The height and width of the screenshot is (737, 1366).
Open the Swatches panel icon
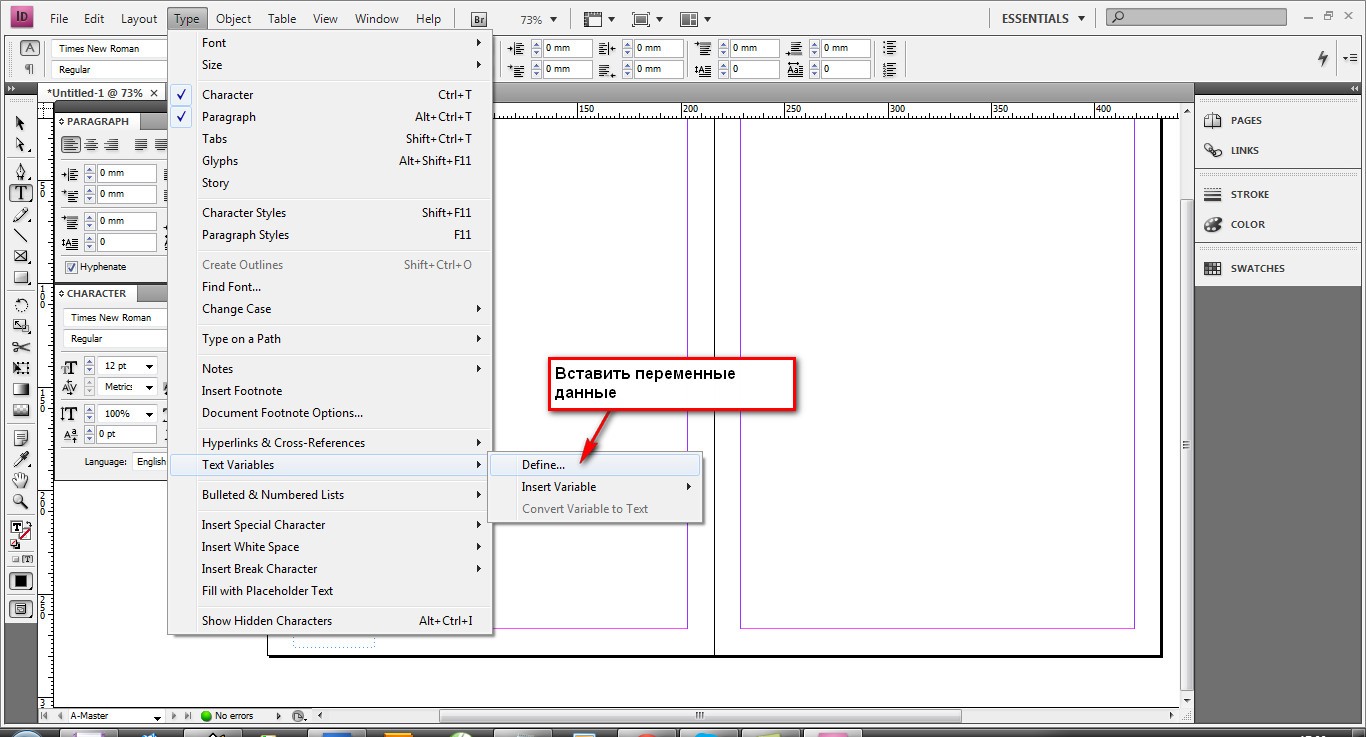click(1213, 268)
